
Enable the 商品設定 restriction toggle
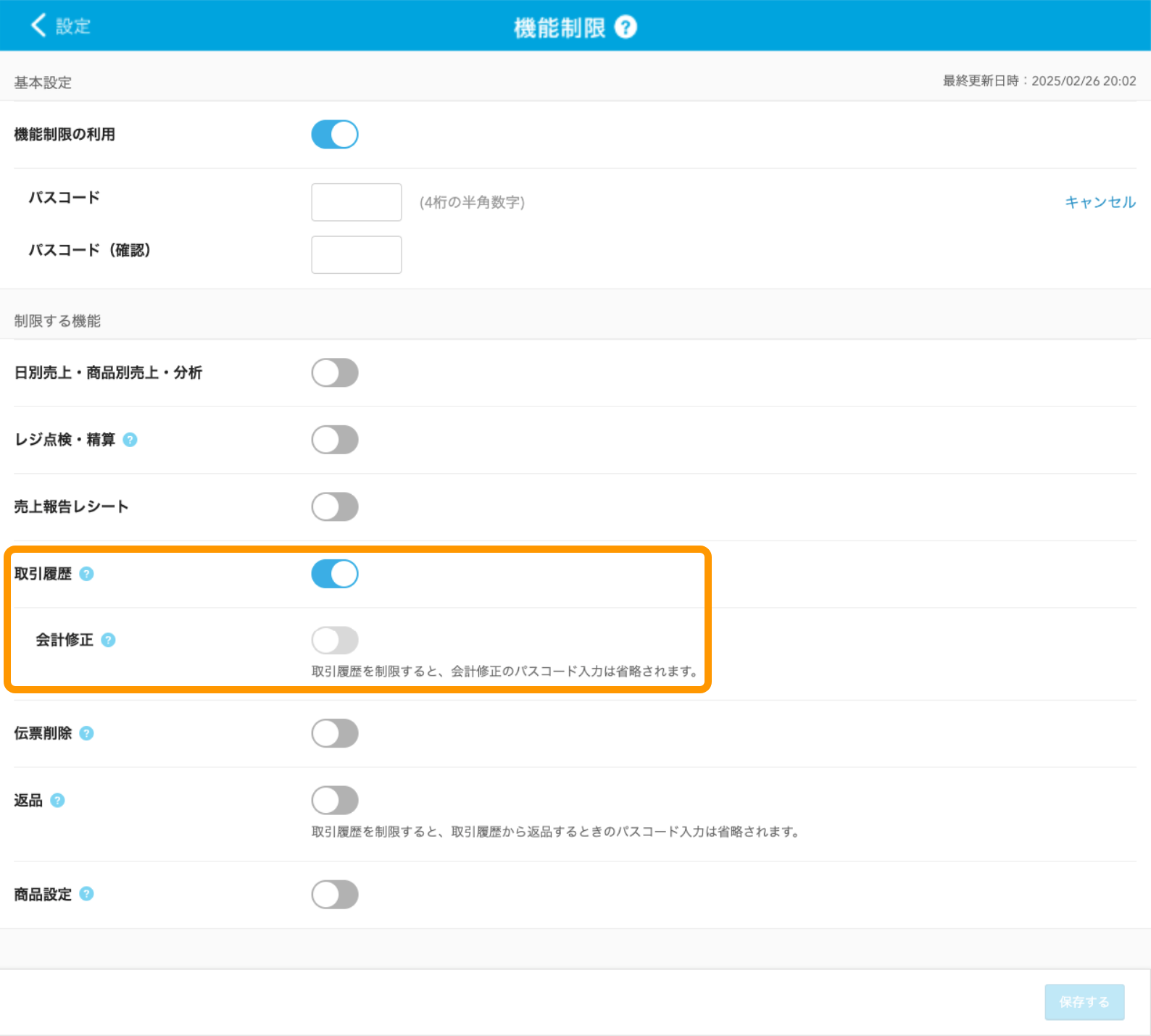[335, 895]
